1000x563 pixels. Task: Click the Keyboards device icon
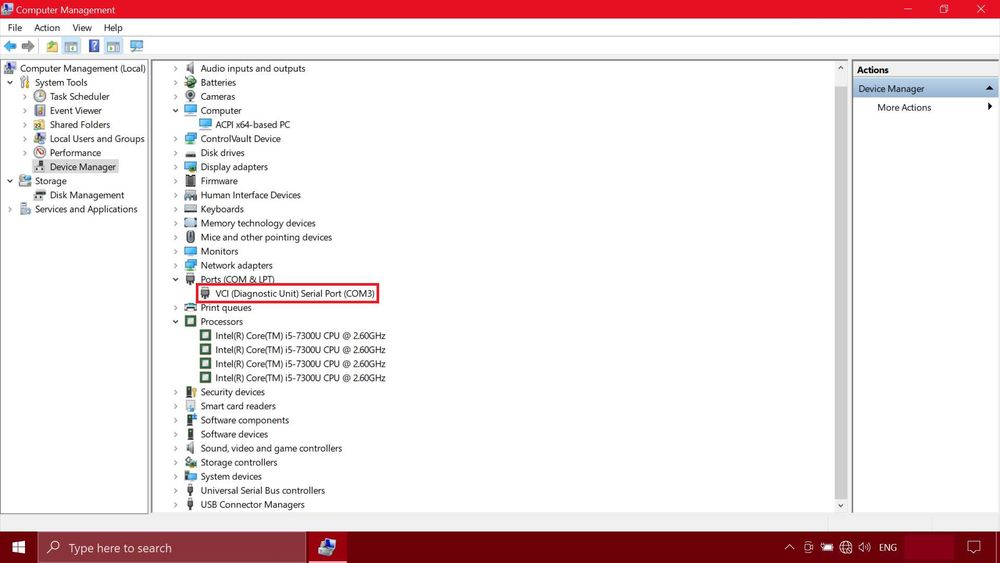190,208
